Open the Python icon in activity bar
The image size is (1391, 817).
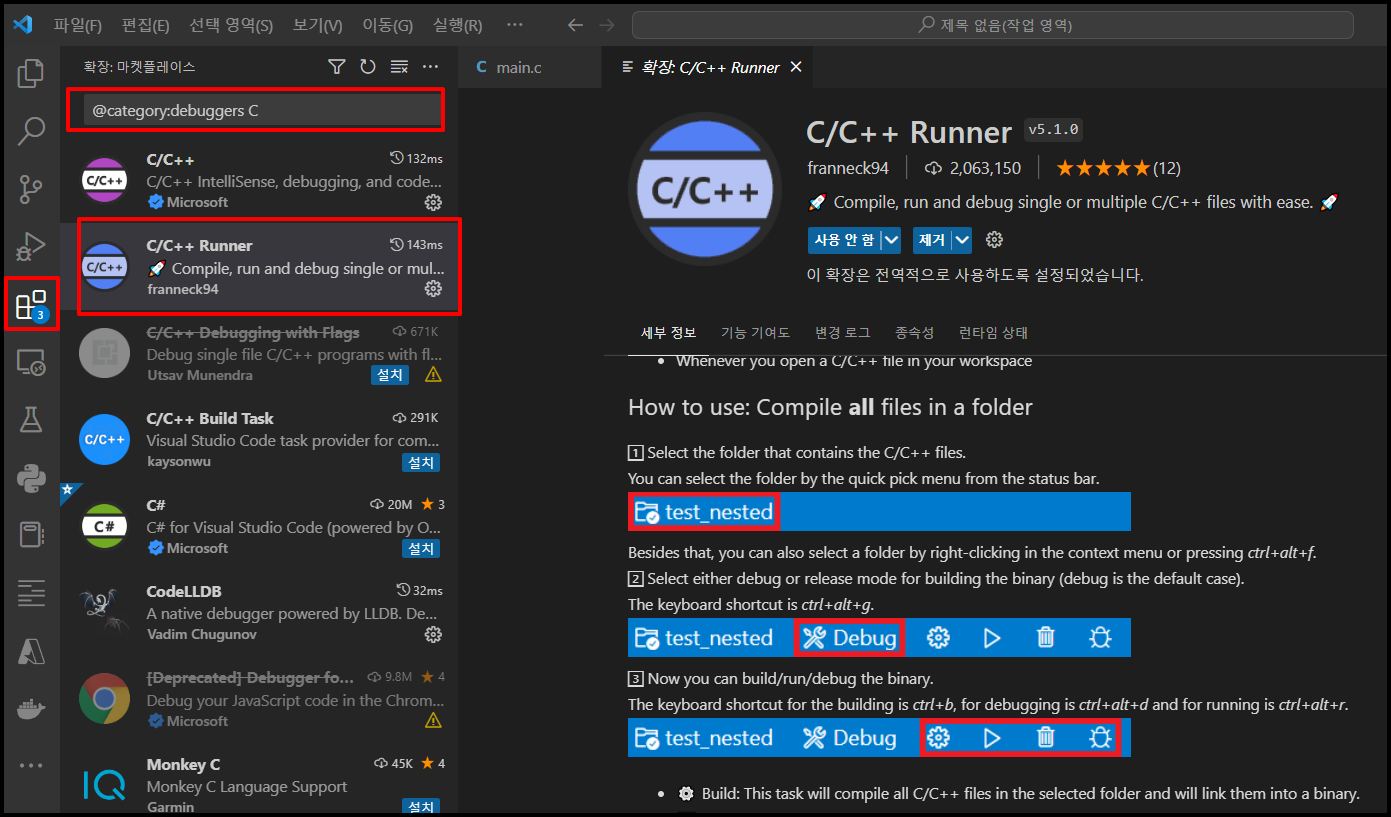(31, 478)
